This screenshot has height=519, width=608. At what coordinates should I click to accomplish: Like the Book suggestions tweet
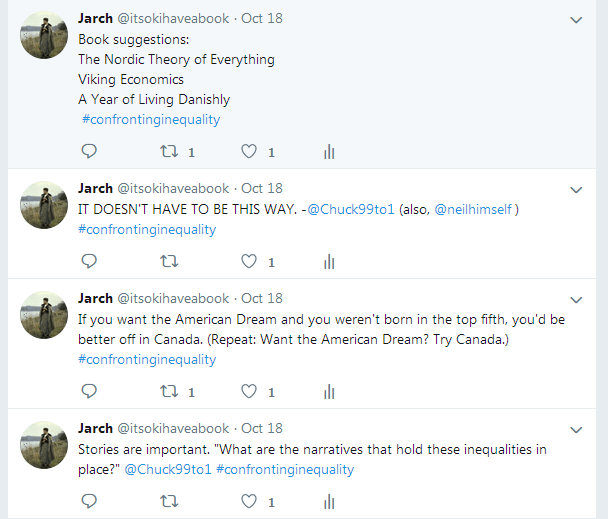click(249, 151)
